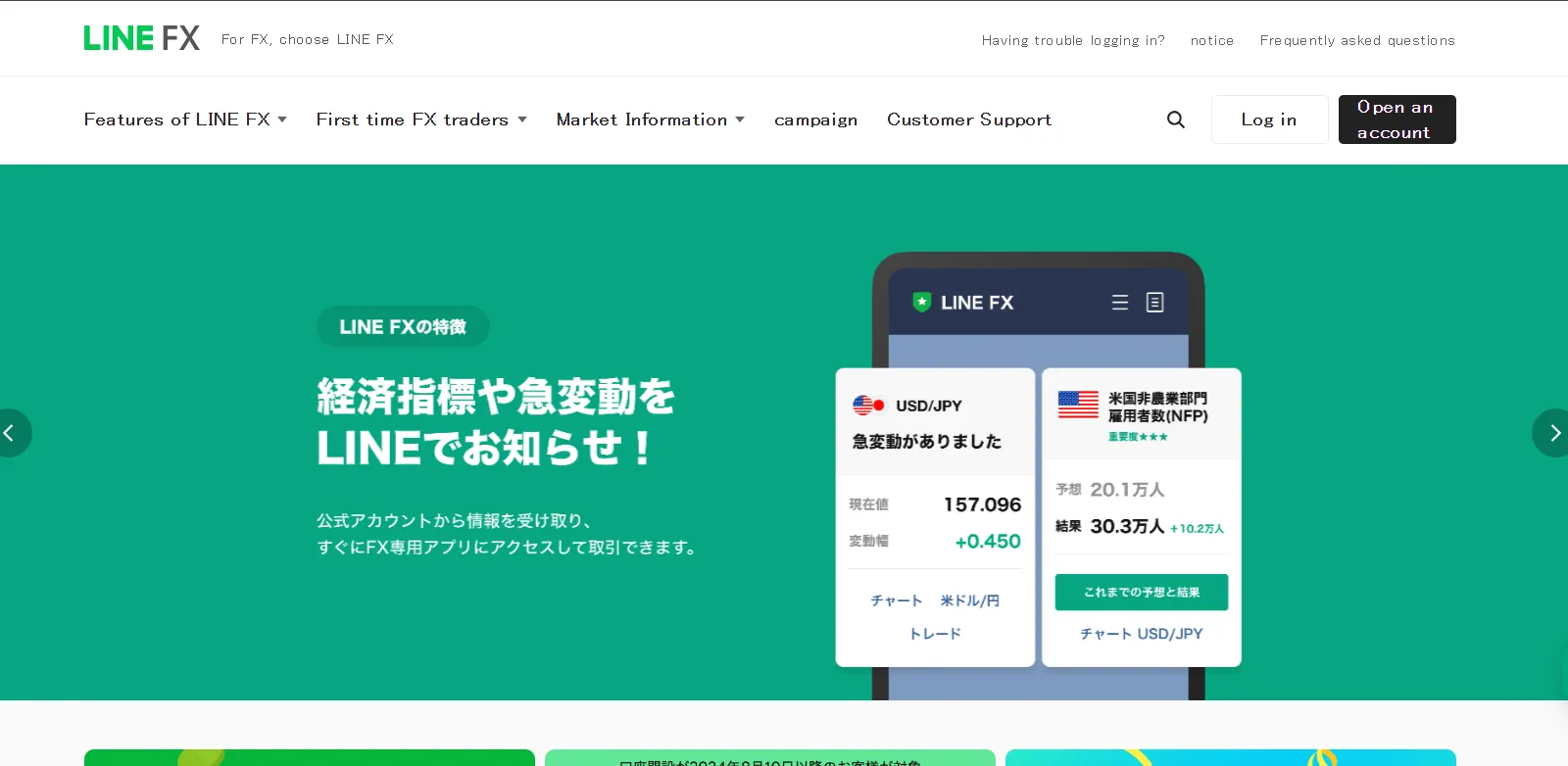The height and width of the screenshot is (766, 1568).
Task: Click トレード link on USD/JPY card
Action: pyautogui.click(x=935, y=634)
